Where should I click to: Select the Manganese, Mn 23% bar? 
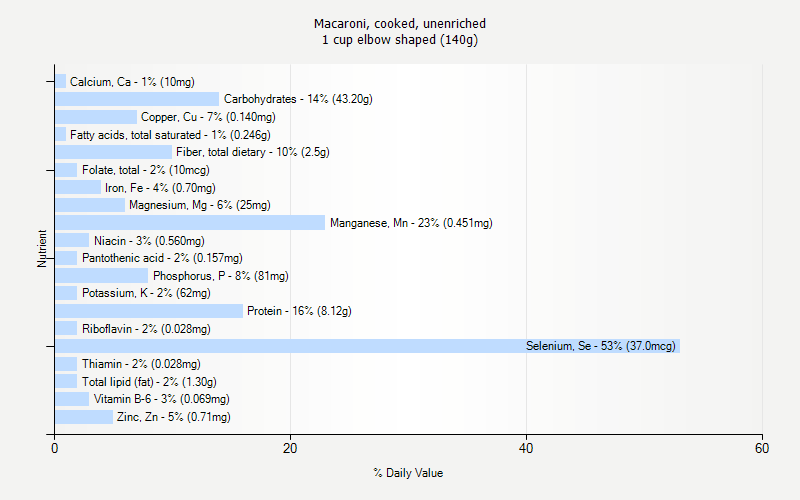tap(190, 222)
